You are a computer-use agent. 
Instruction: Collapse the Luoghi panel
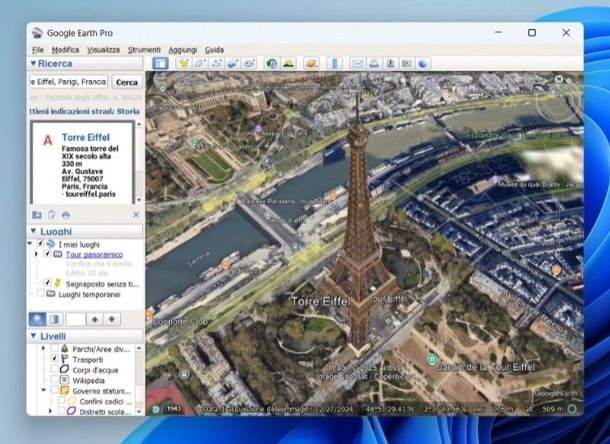pos(33,231)
